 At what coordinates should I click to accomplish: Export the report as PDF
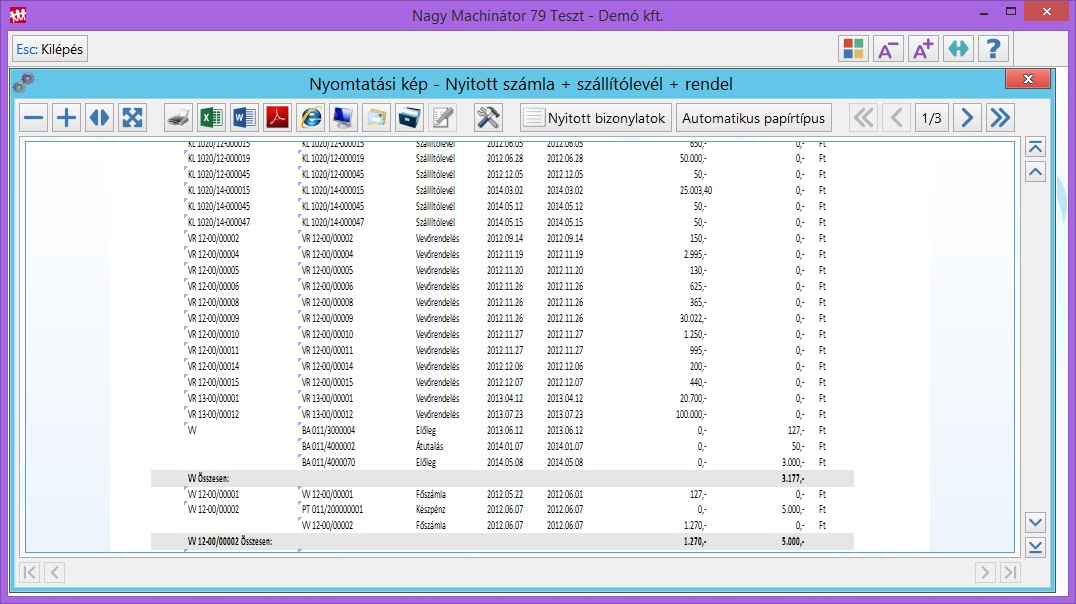(x=277, y=118)
